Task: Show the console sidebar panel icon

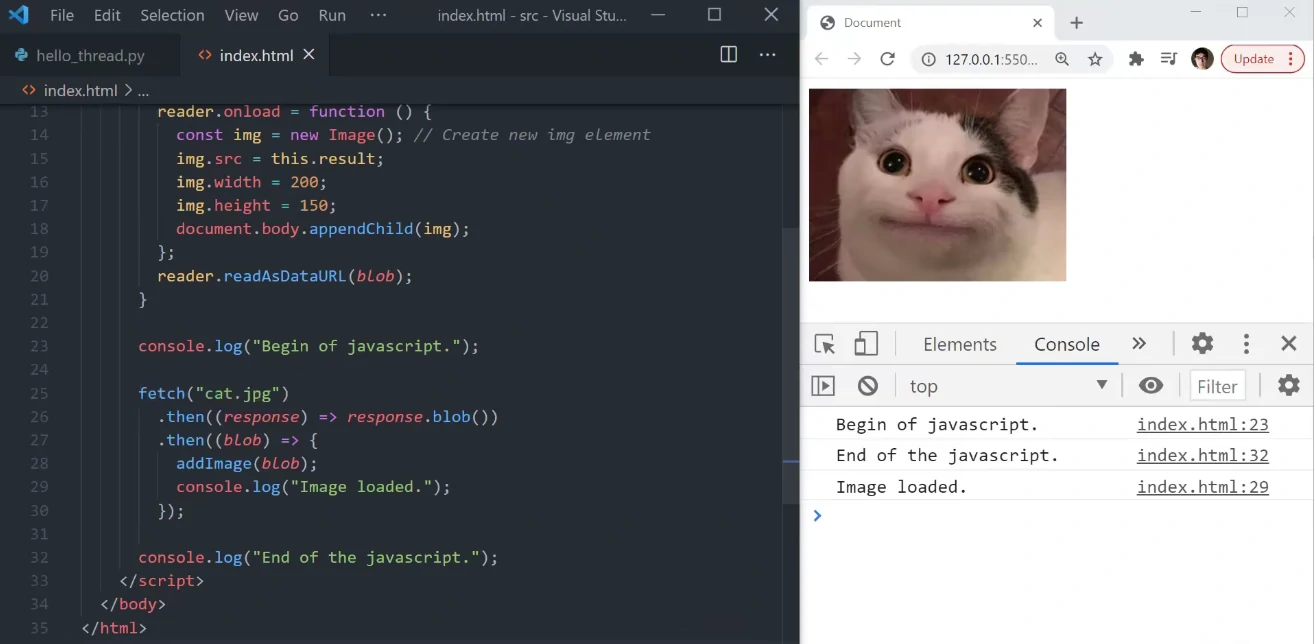Action: tap(823, 386)
